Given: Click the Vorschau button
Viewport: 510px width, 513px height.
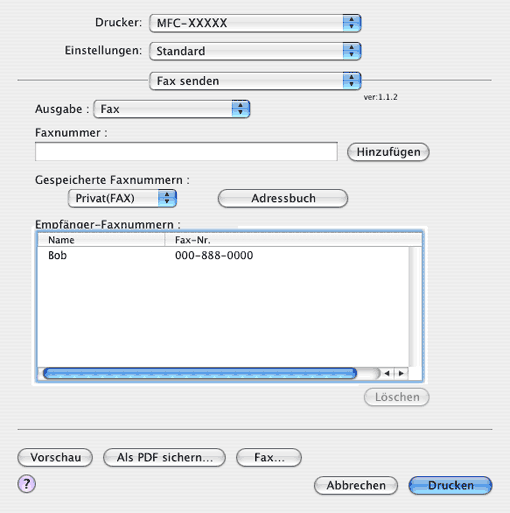Looking at the screenshot, I should click(x=55, y=457).
